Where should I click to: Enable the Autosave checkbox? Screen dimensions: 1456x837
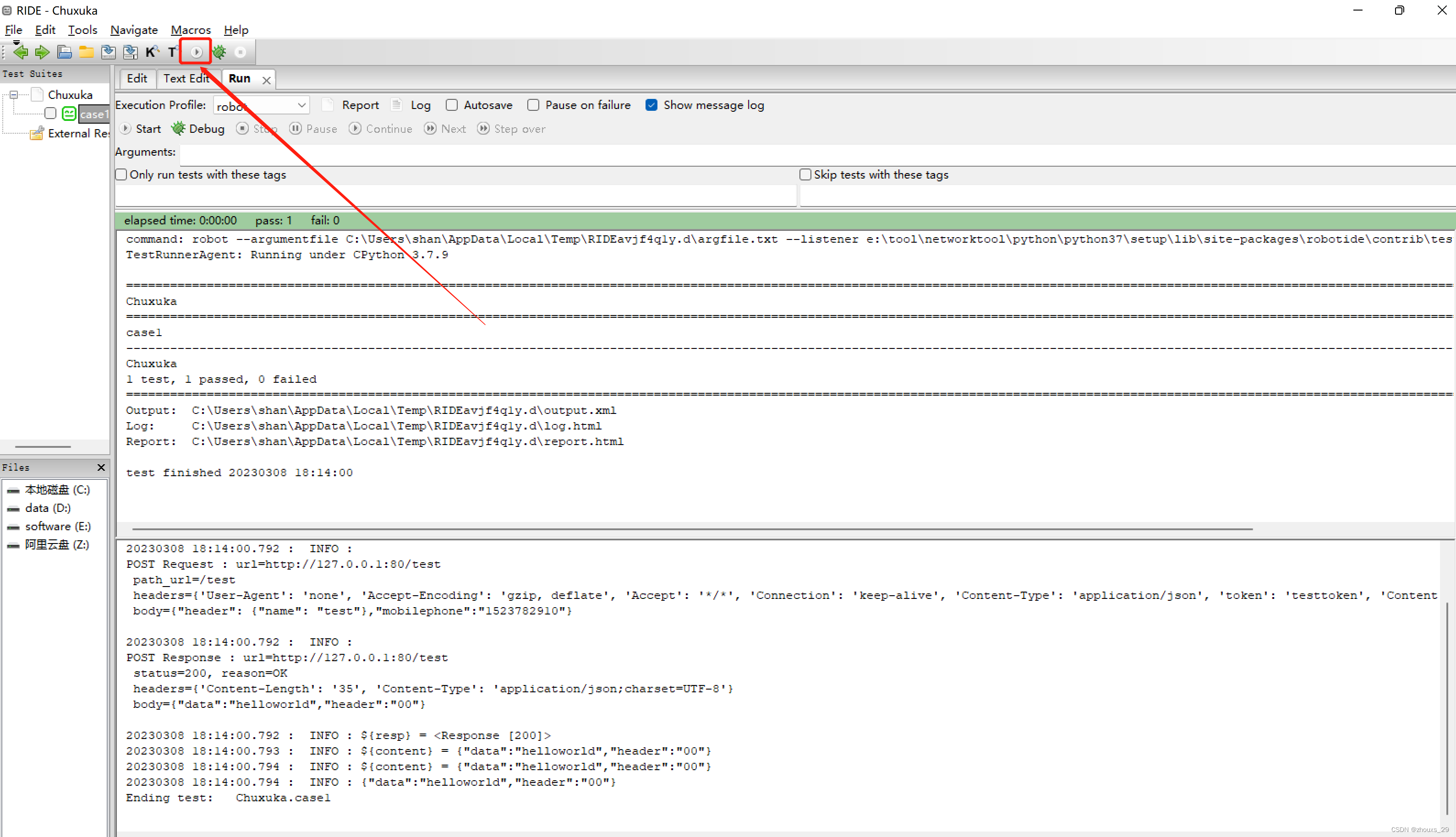coord(452,105)
